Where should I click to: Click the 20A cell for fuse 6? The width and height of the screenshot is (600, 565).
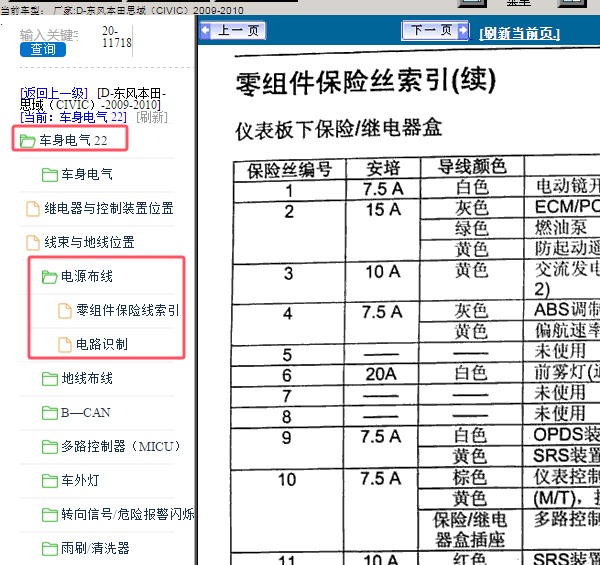point(381,375)
